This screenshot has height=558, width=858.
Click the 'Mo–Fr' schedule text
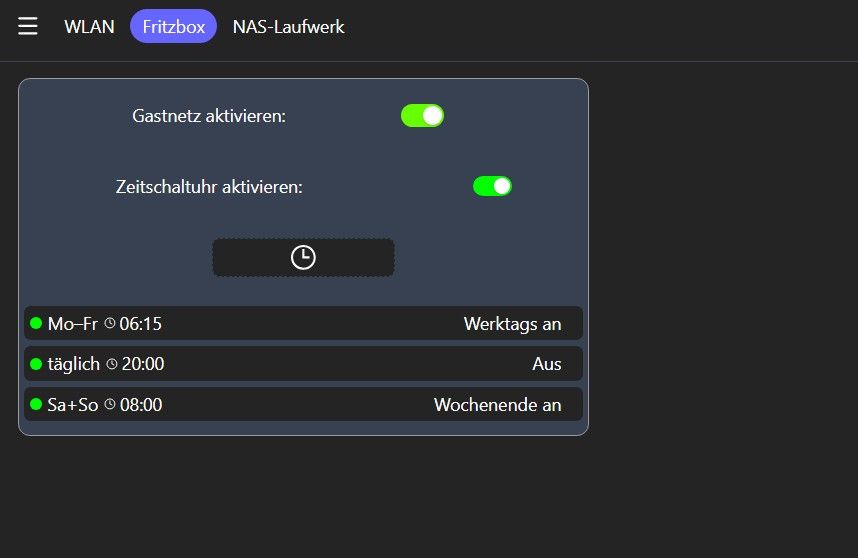(x=73, y=324)
